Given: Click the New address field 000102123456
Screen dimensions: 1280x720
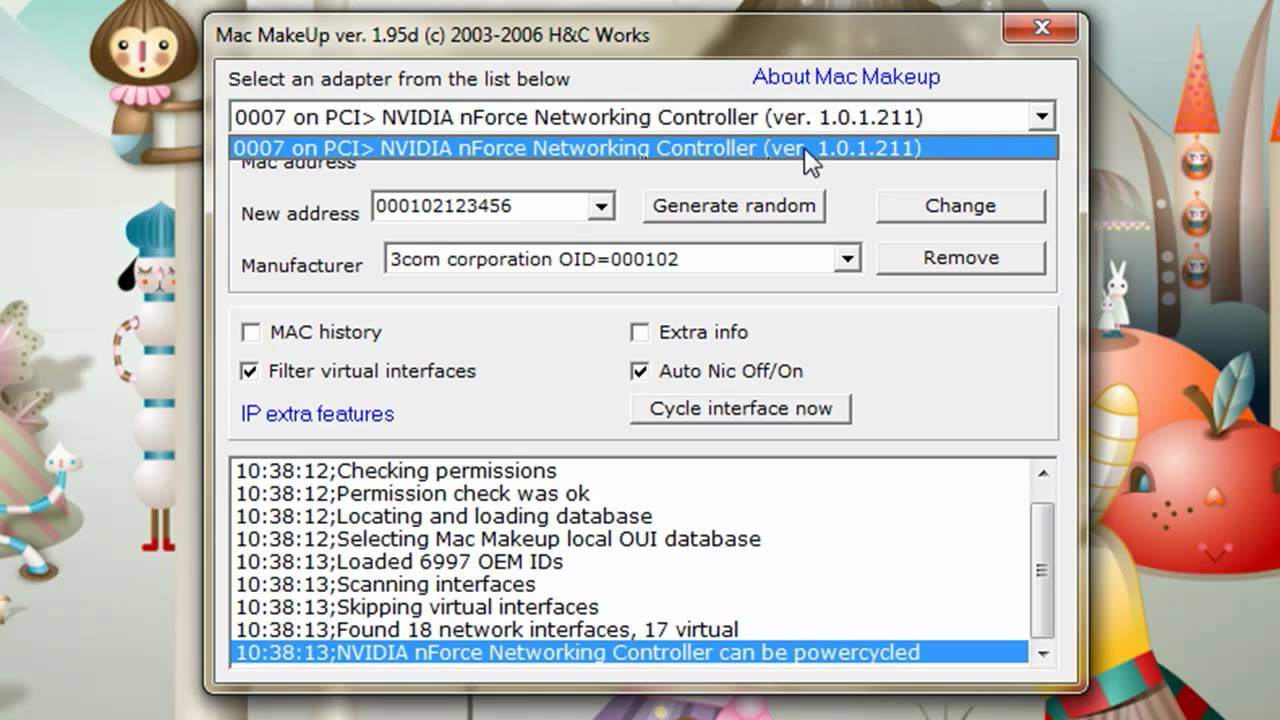Looking at the screenshot, I should coord(480,207).
